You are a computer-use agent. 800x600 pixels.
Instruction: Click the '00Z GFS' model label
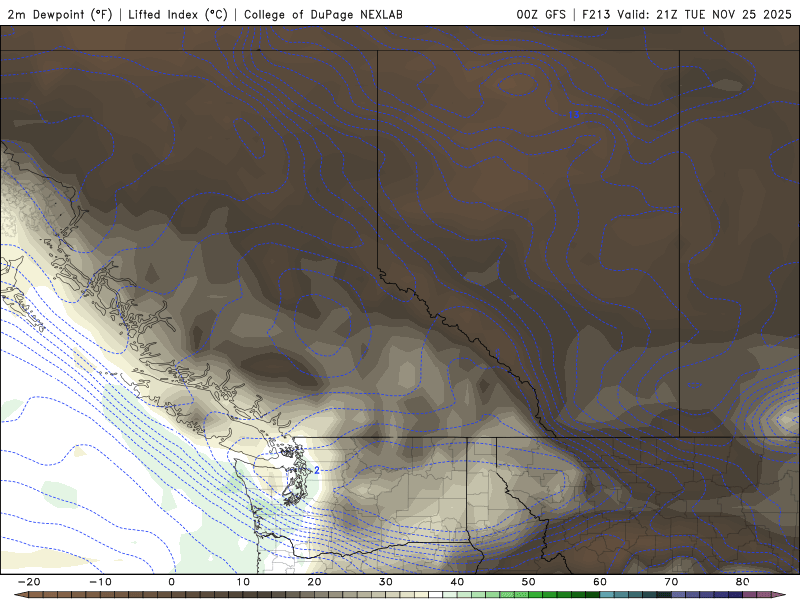click(x=541, y=14)
